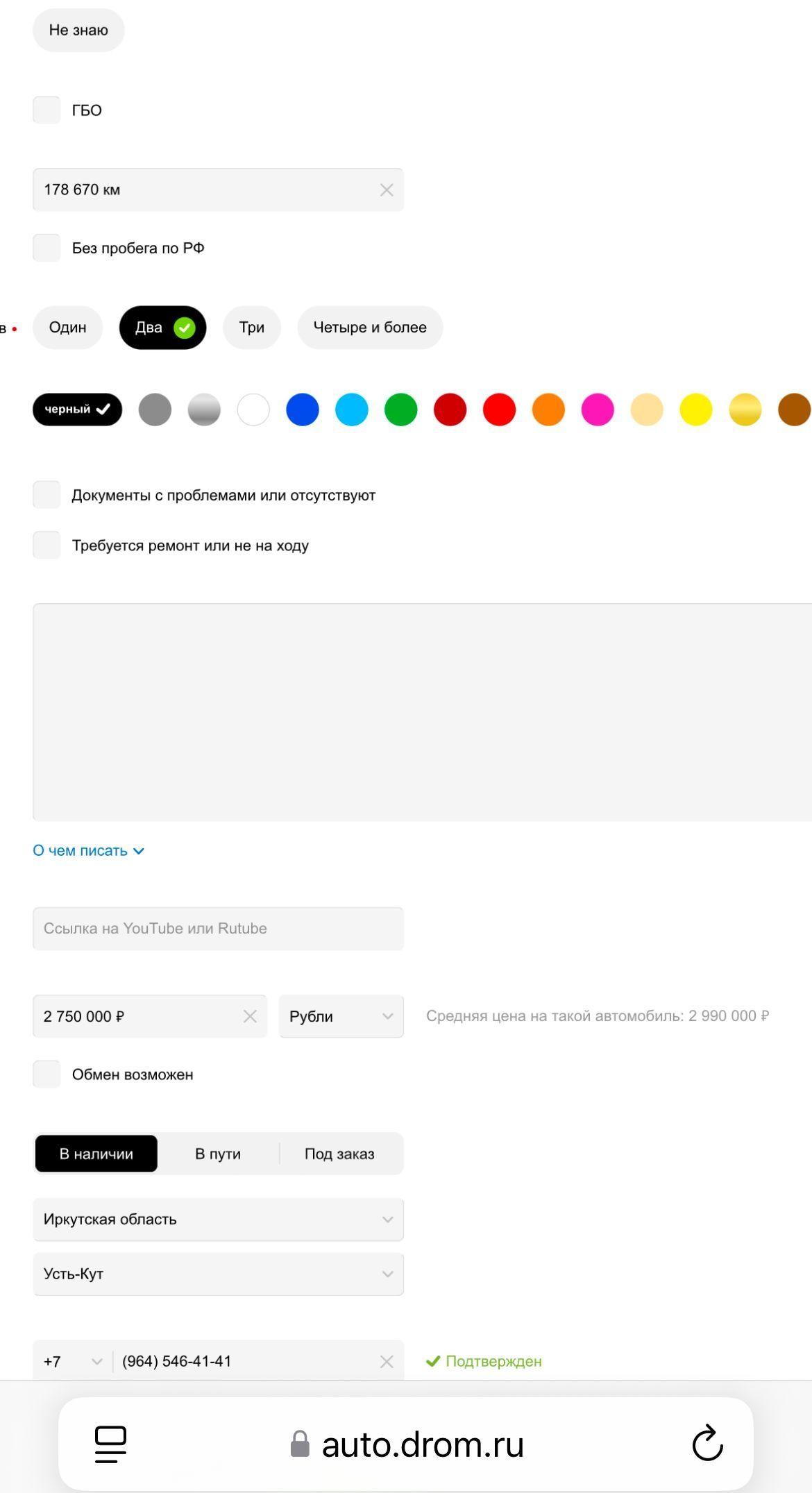Deselect the черный color chip
The width and height of the screenshot is (812, 1493).
(77, 410)
